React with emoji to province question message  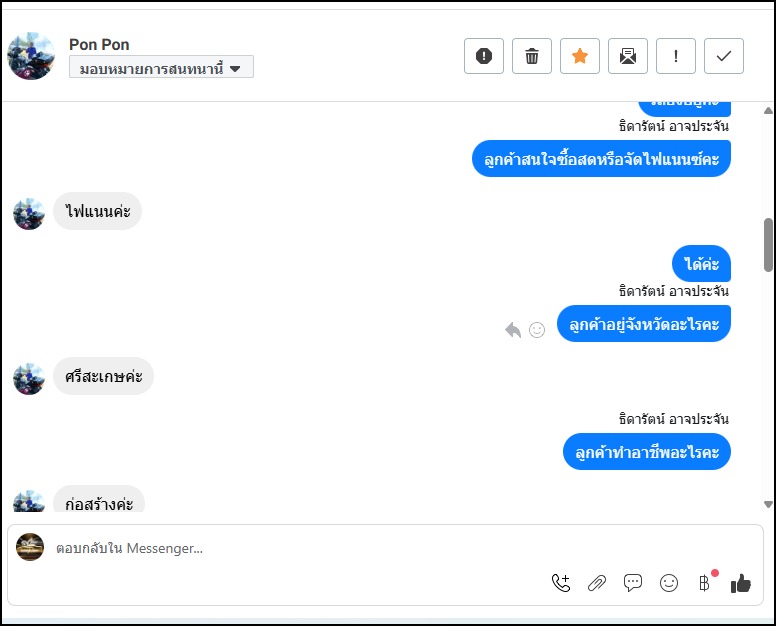pos(537,330)
